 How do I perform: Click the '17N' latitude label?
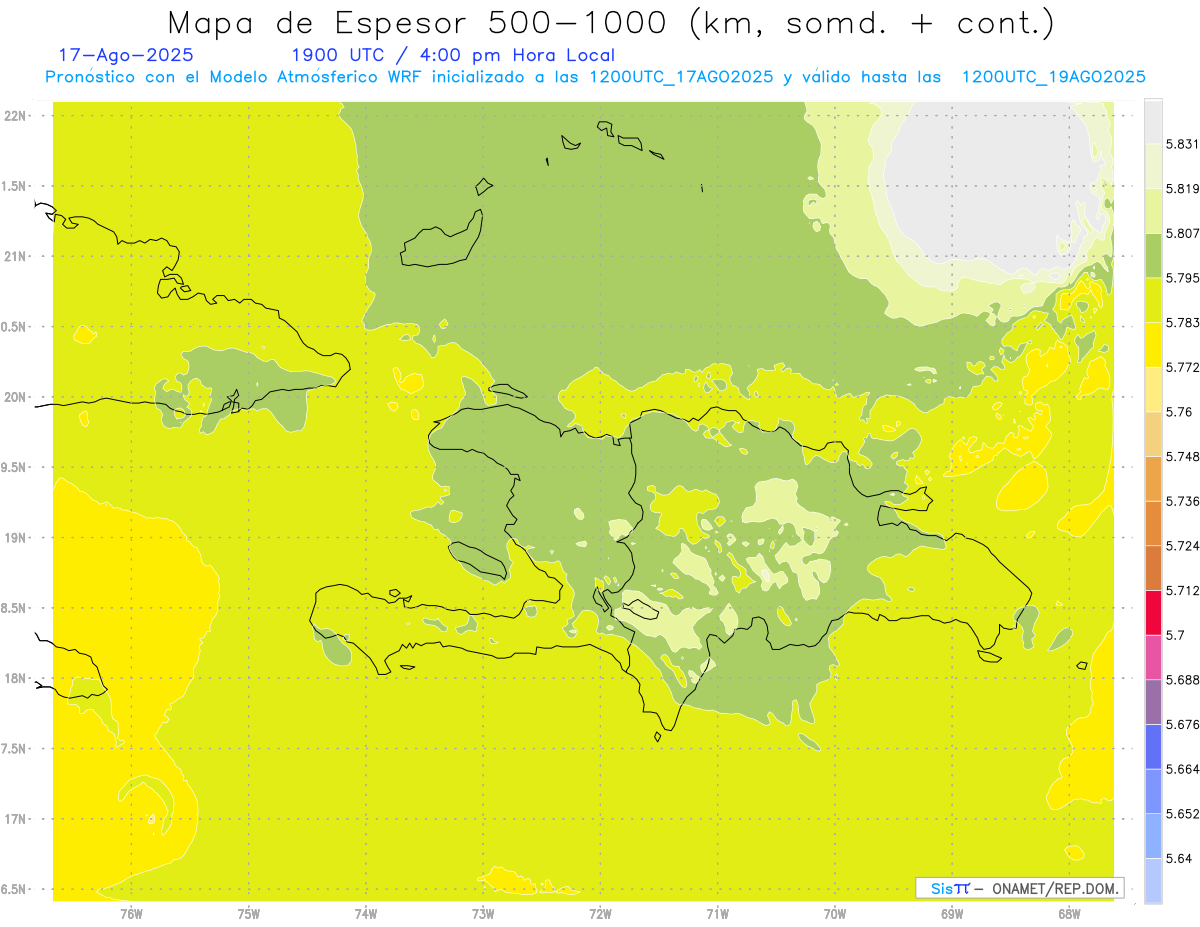point(16,819)
